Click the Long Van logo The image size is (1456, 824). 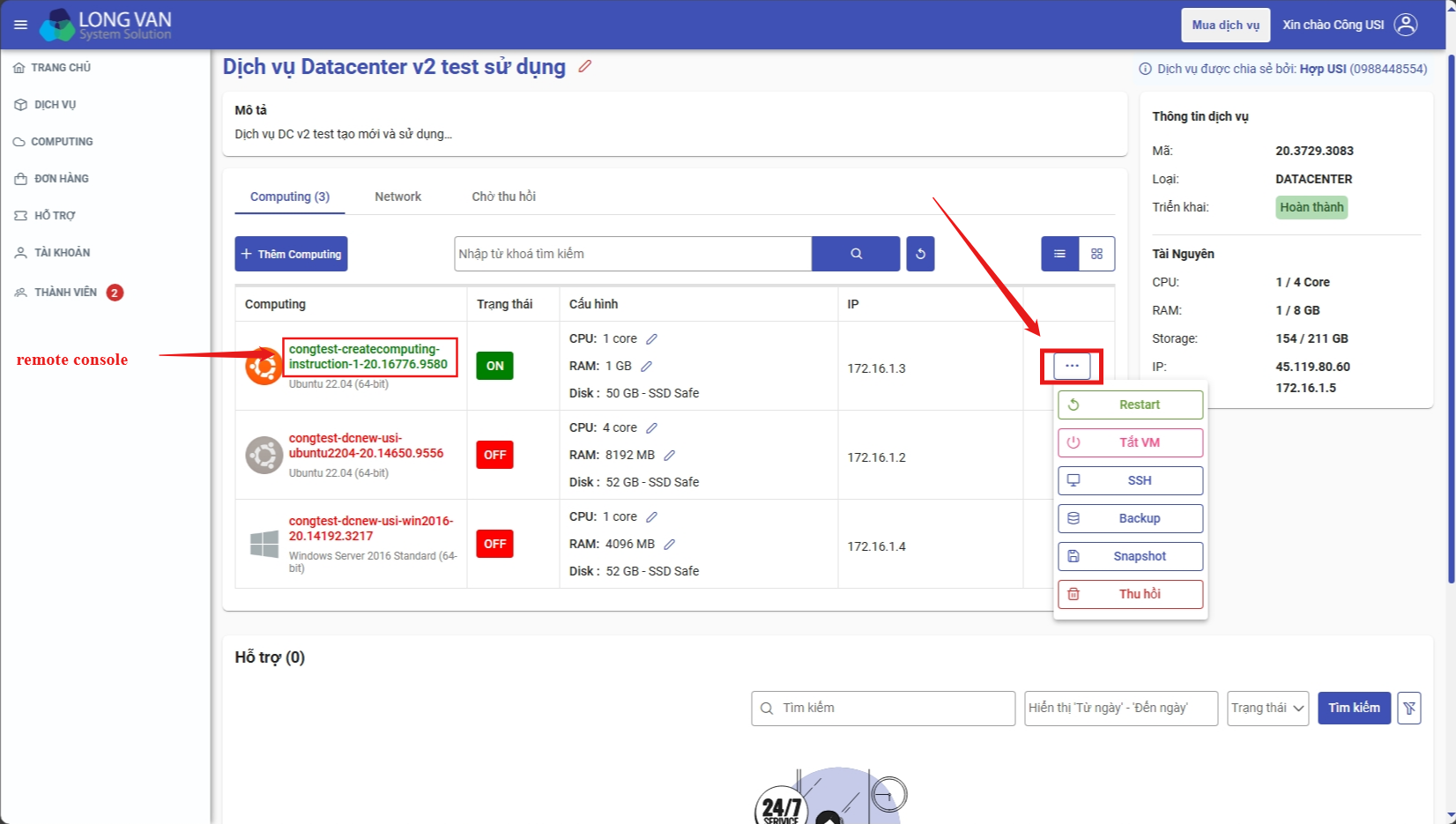(106, 25)
